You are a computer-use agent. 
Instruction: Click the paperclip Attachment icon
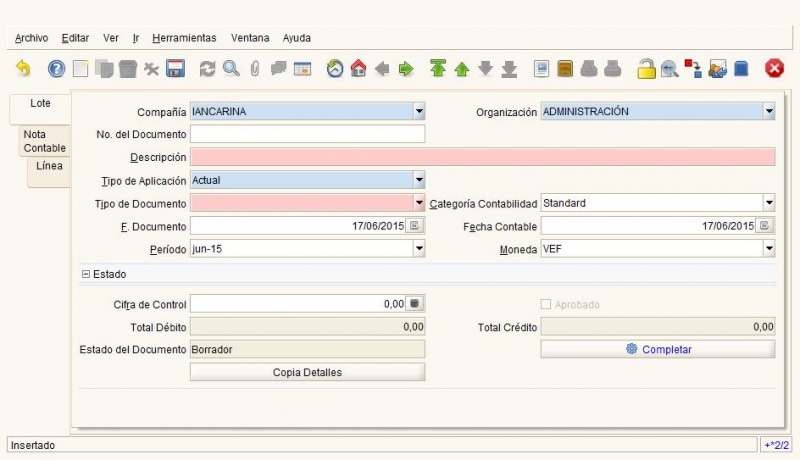255,69
